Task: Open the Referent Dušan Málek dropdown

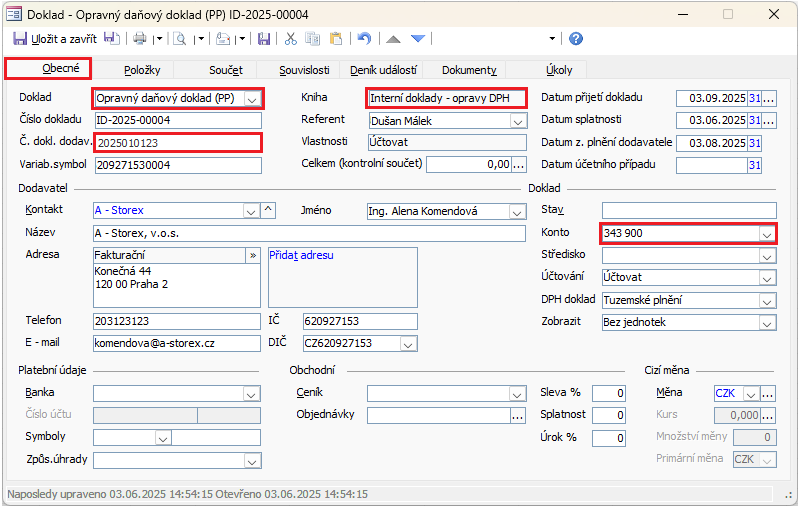Action: coord(518,121)
